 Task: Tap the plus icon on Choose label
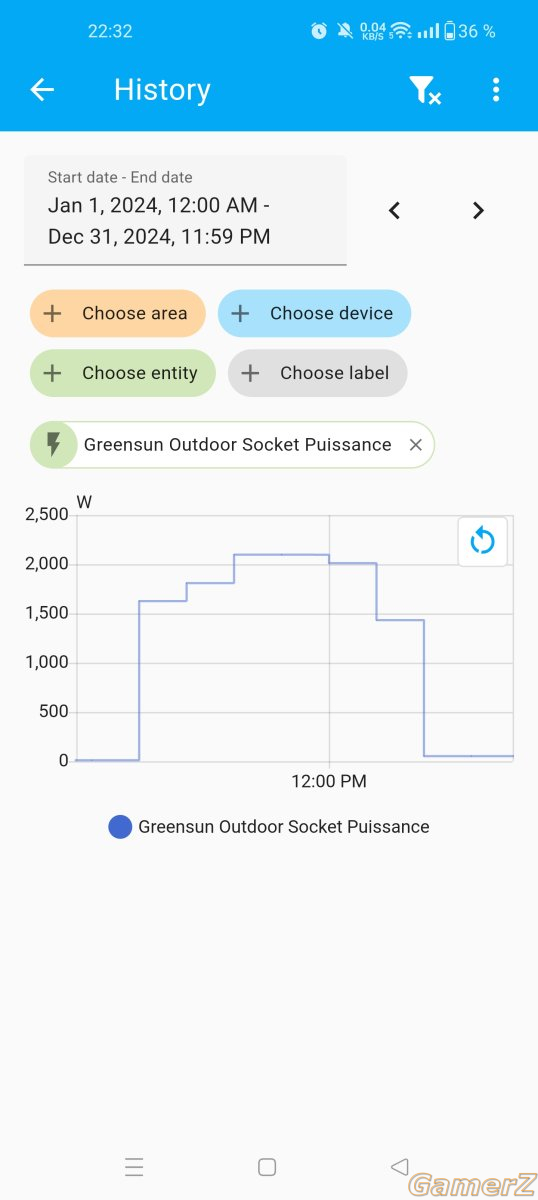pos(251,373)
